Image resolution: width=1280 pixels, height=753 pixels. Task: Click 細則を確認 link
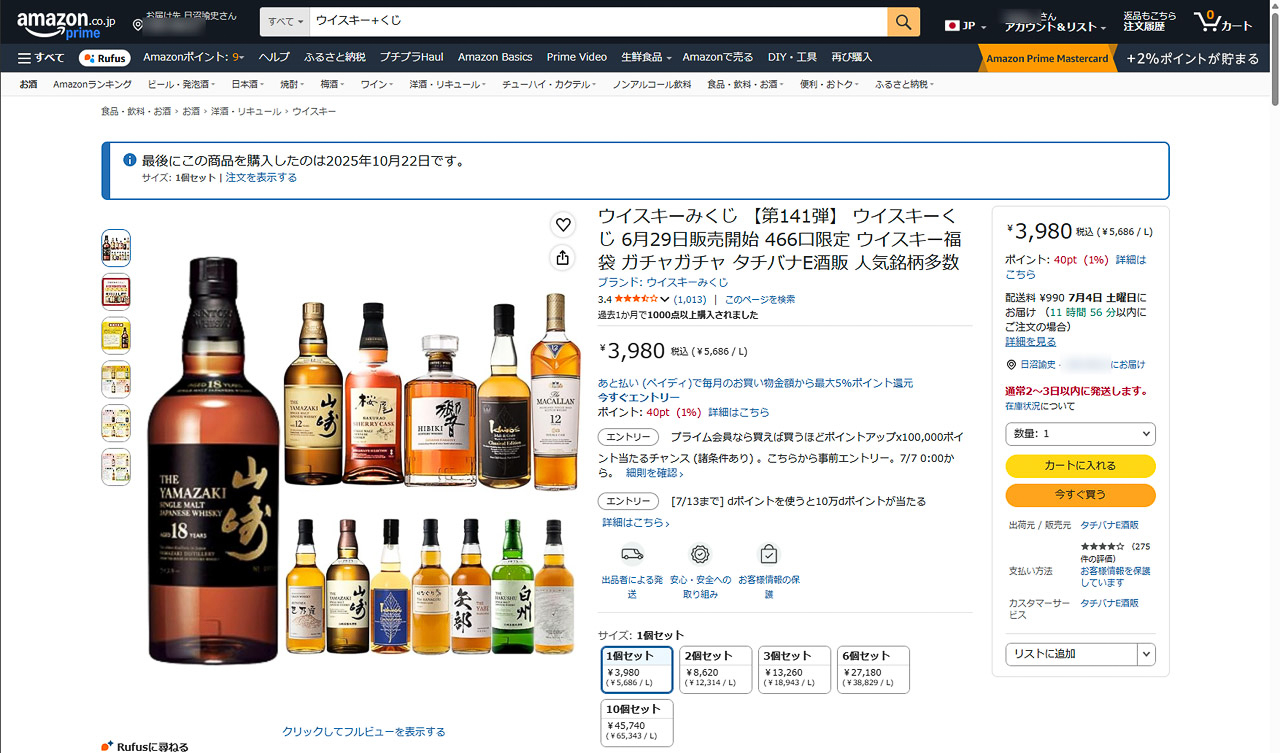click(x=655, y=473)
